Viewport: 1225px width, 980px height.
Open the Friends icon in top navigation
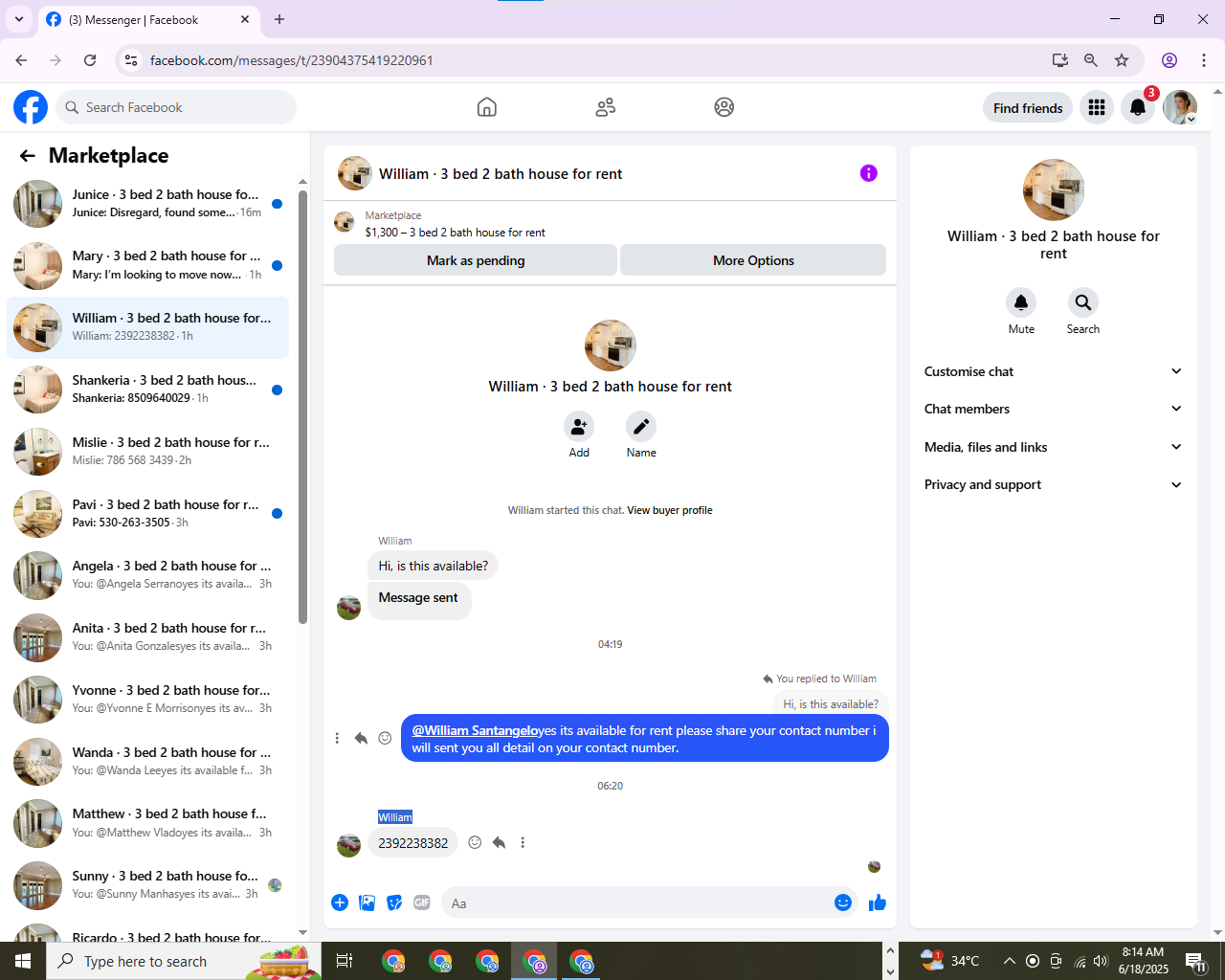click(x=606, y=107)
